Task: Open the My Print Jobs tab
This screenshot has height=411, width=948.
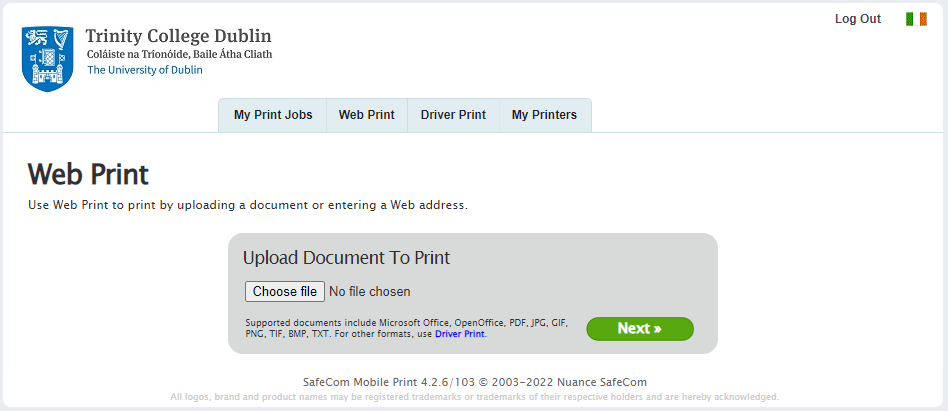Action: (x=273, y=115)
